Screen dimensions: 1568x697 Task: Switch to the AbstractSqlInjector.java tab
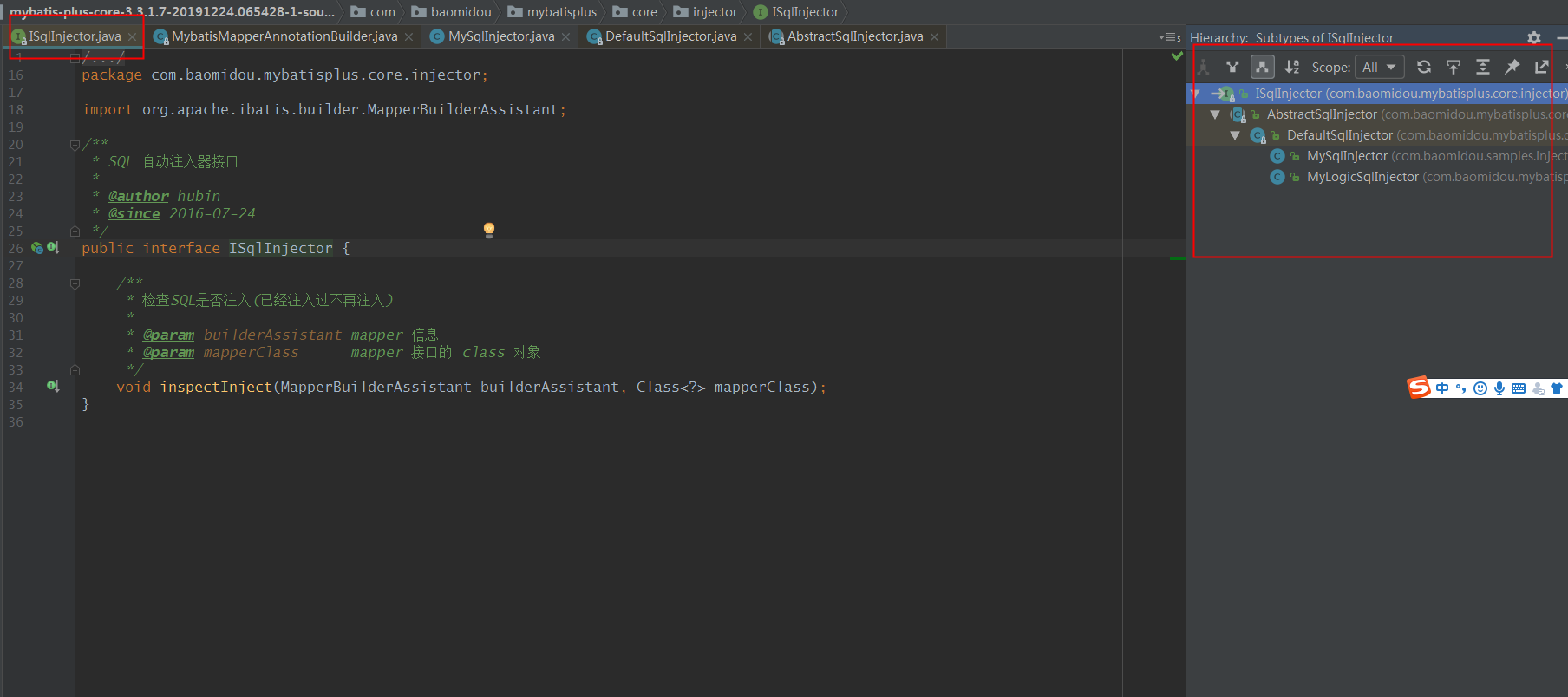pos(855,36)
